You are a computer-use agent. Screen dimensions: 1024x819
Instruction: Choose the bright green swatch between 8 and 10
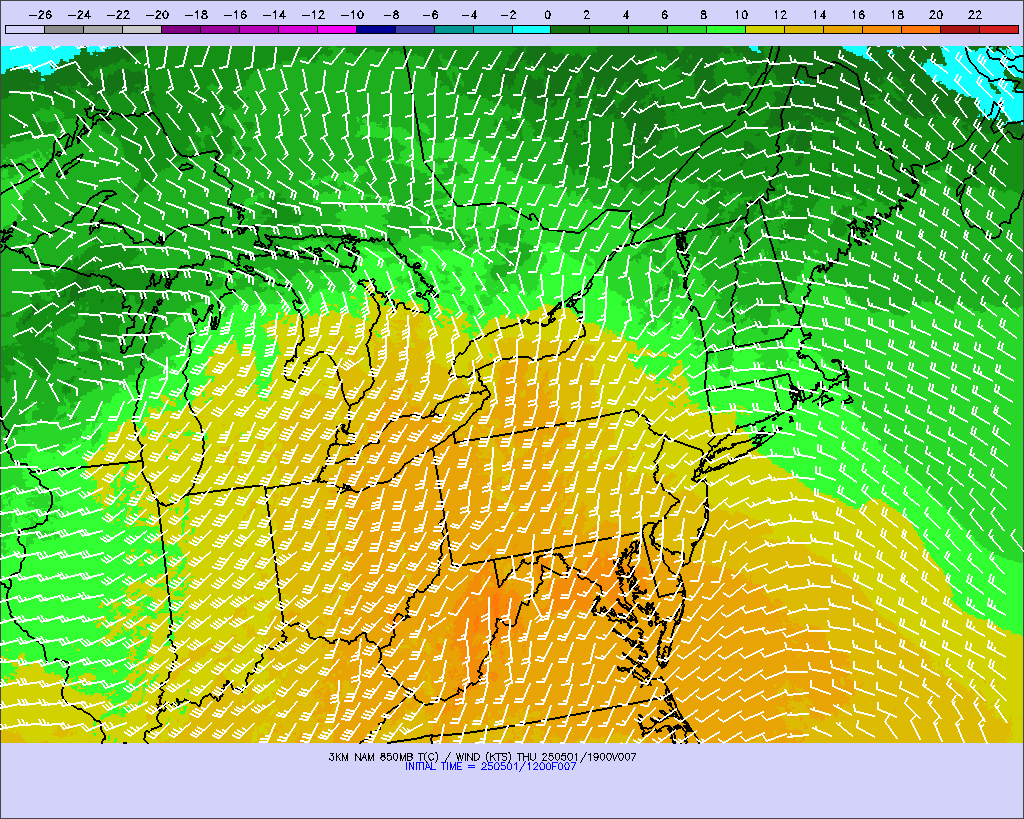tap(726, 29)
